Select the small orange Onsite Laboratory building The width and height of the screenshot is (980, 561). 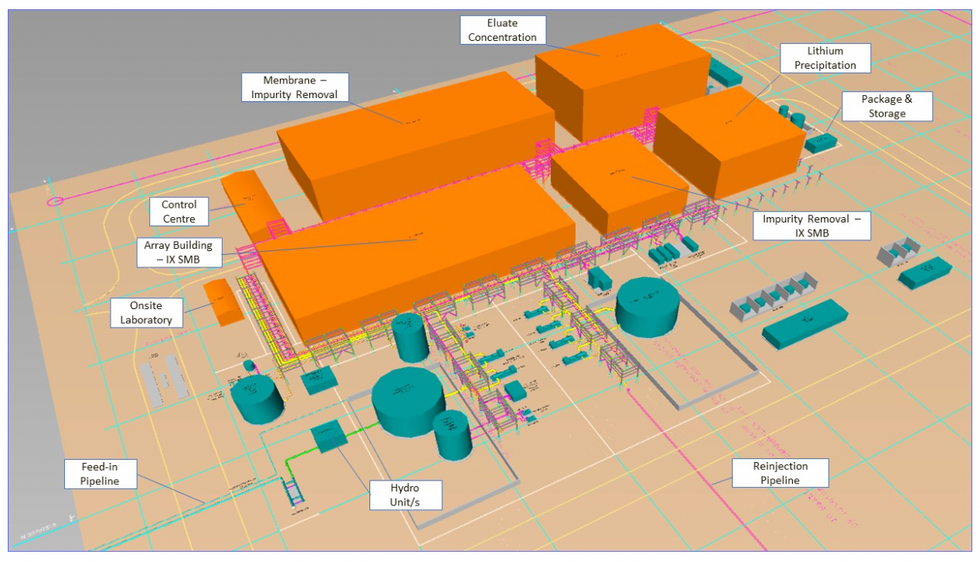tap(222, 301)
